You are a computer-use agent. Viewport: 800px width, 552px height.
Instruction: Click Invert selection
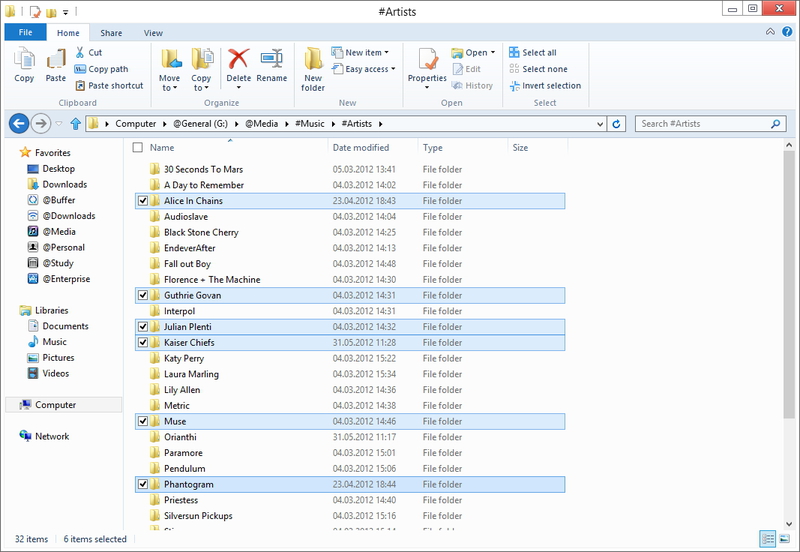pos(545,86)
